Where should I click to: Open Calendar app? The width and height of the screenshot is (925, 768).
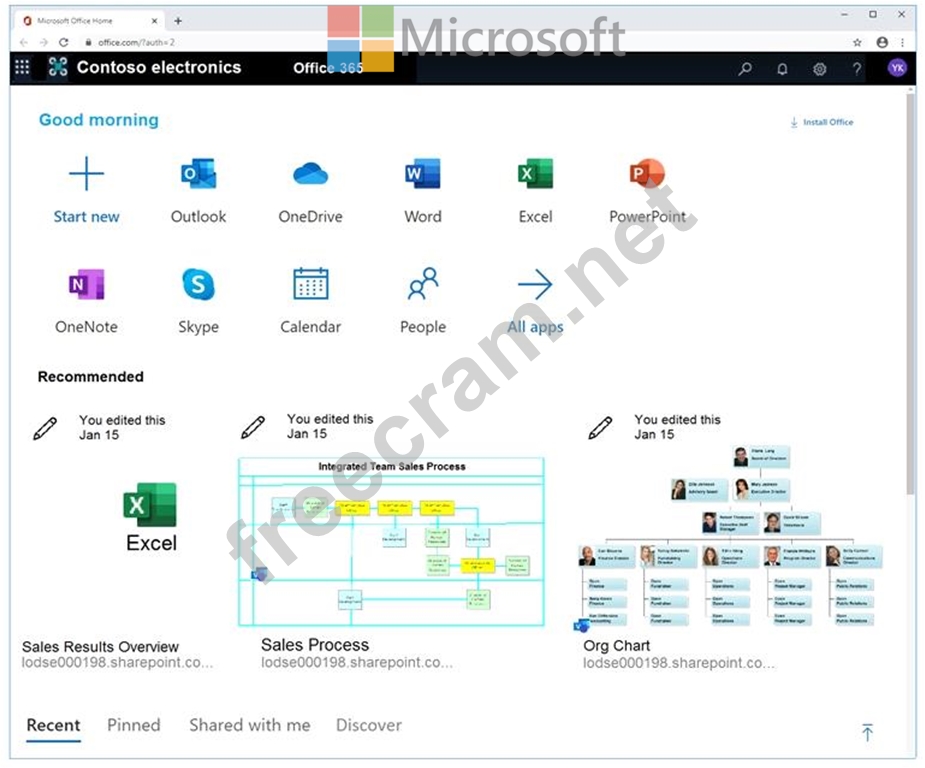[x=310, y=284]
